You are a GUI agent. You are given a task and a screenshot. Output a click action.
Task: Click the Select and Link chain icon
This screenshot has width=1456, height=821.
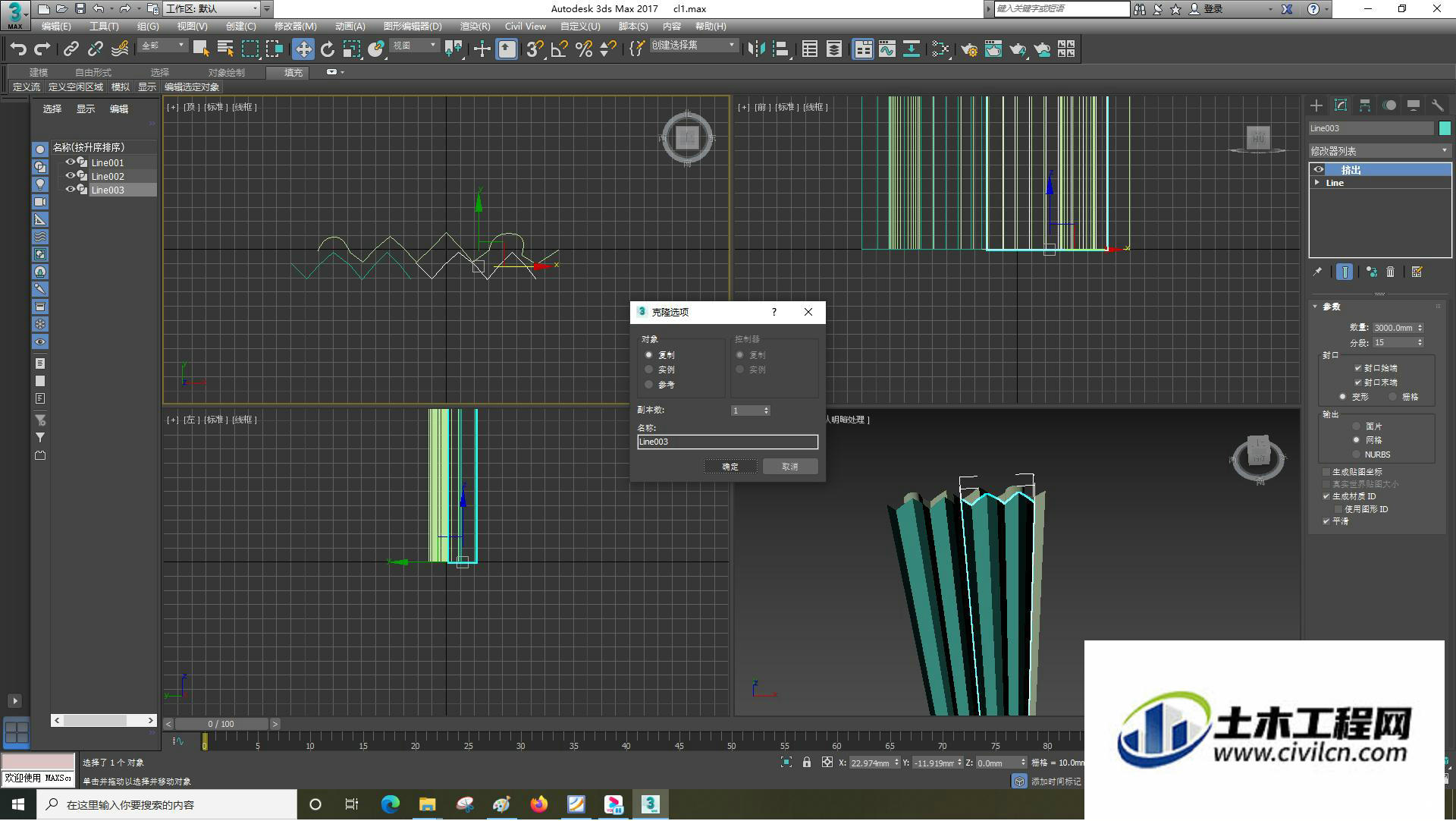71,49
